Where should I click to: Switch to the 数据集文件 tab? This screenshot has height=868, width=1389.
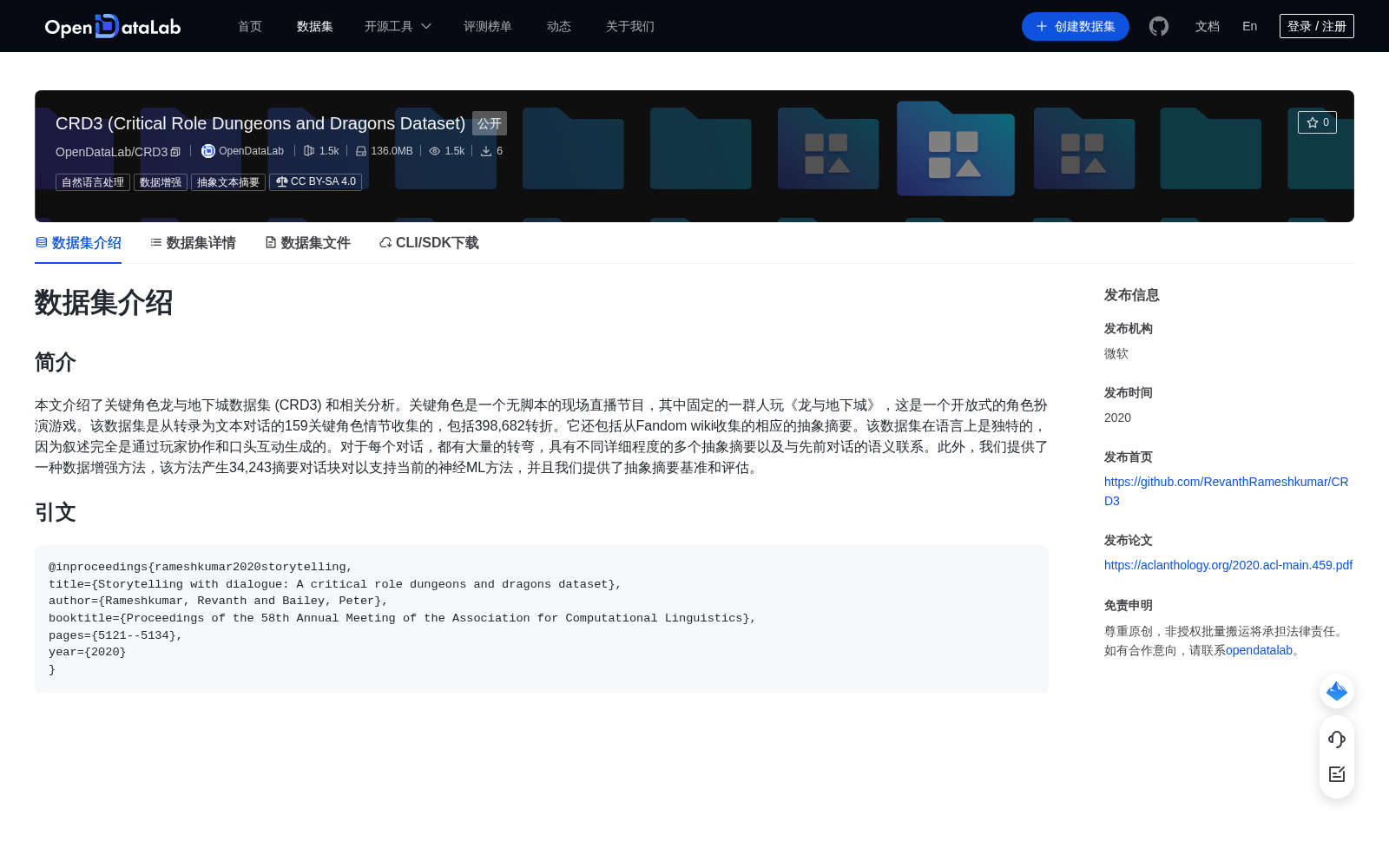point(307,243)
